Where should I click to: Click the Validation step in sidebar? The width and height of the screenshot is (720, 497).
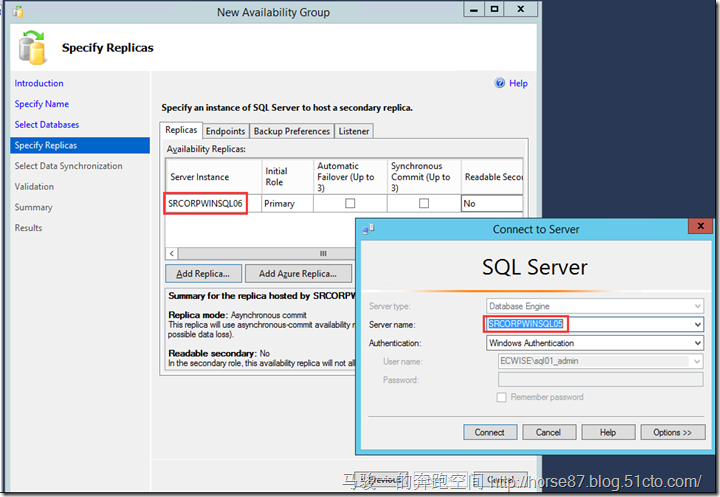tap(34, 186)
